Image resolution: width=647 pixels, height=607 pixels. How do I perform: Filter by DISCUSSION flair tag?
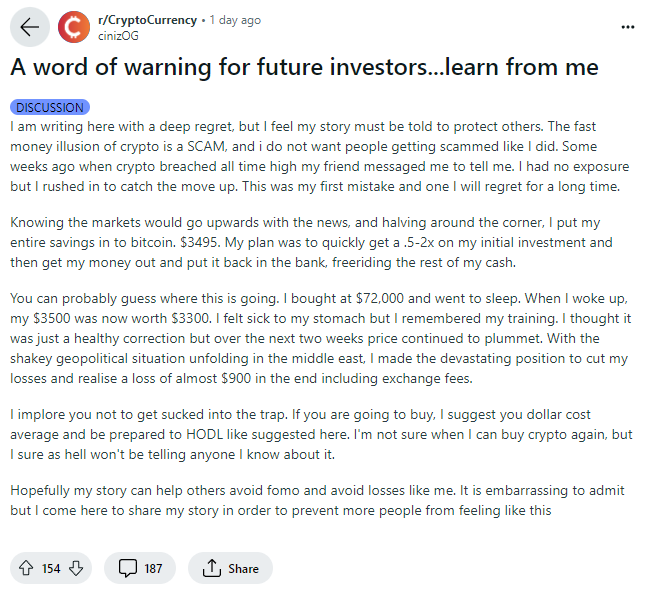[50, 107]
